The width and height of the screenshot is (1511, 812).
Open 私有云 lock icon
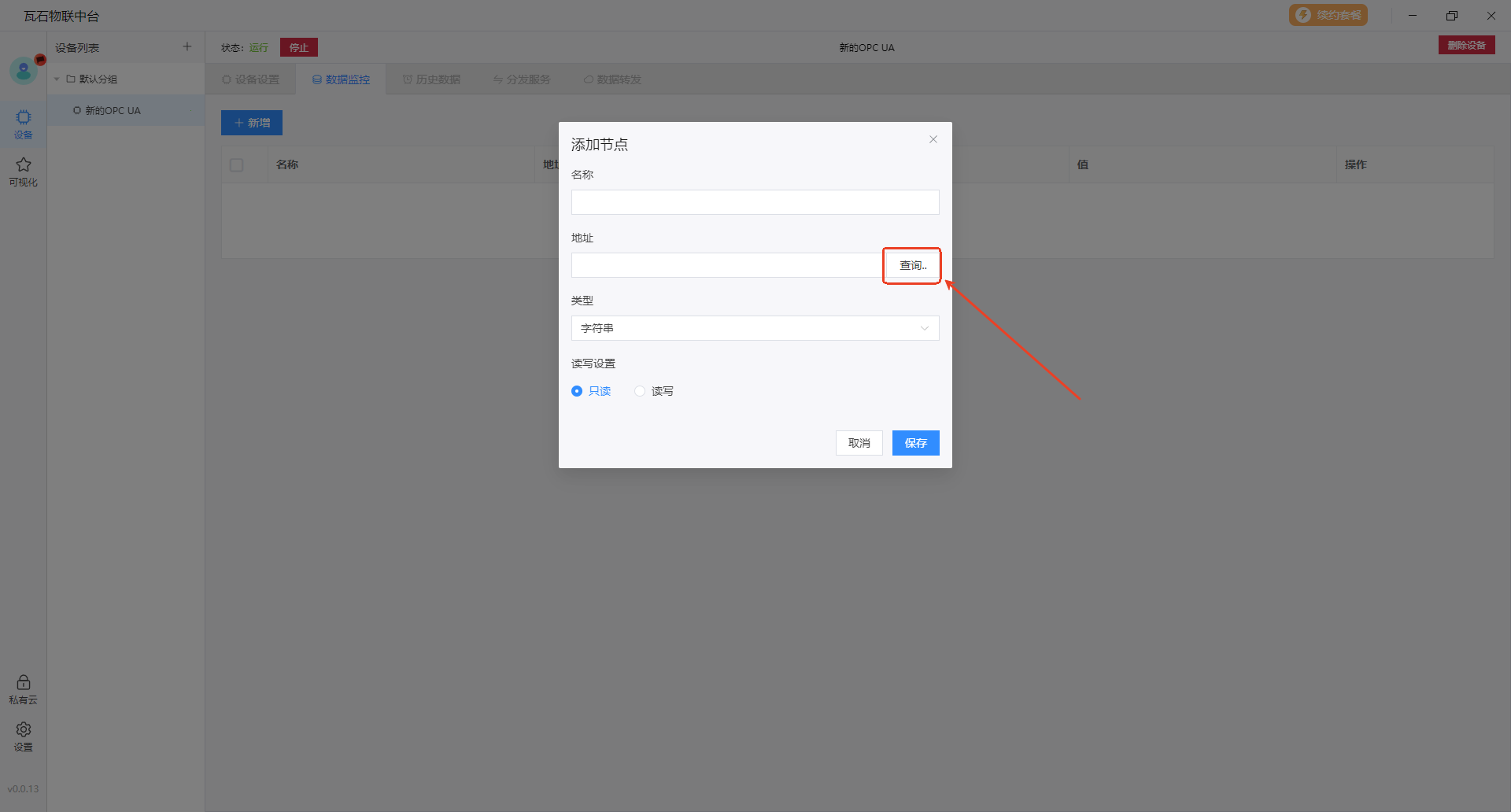pos(24,688)
